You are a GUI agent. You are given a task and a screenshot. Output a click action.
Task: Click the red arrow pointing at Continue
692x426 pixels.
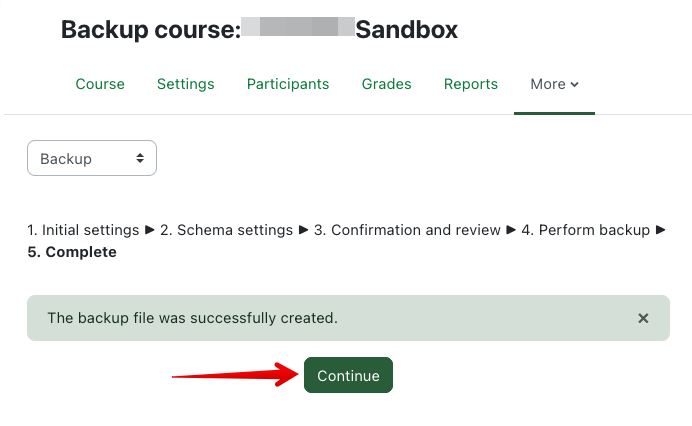pos(236,376)
